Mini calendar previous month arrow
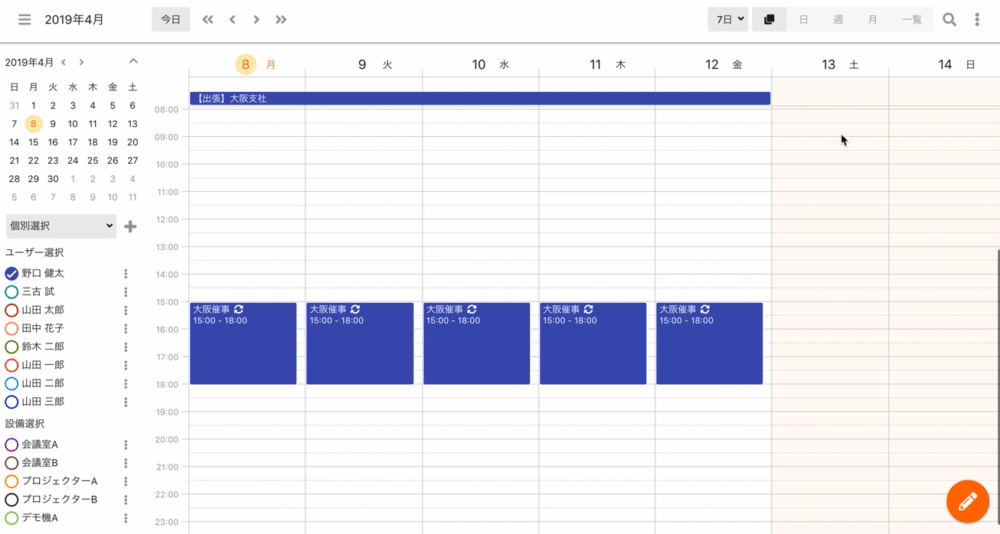The height and width of the screenshot is (534, 1000). (63, 63)
